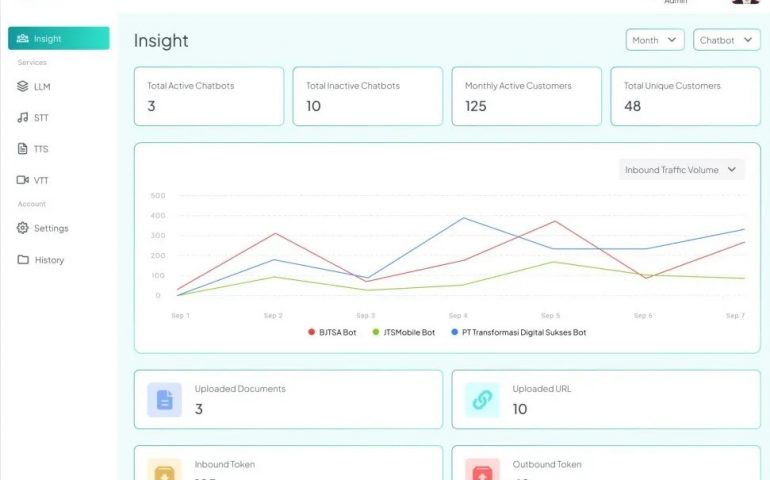770x480 pixels.
Task: Click the Total Active Chatbots card
Action: pos(209,96)
